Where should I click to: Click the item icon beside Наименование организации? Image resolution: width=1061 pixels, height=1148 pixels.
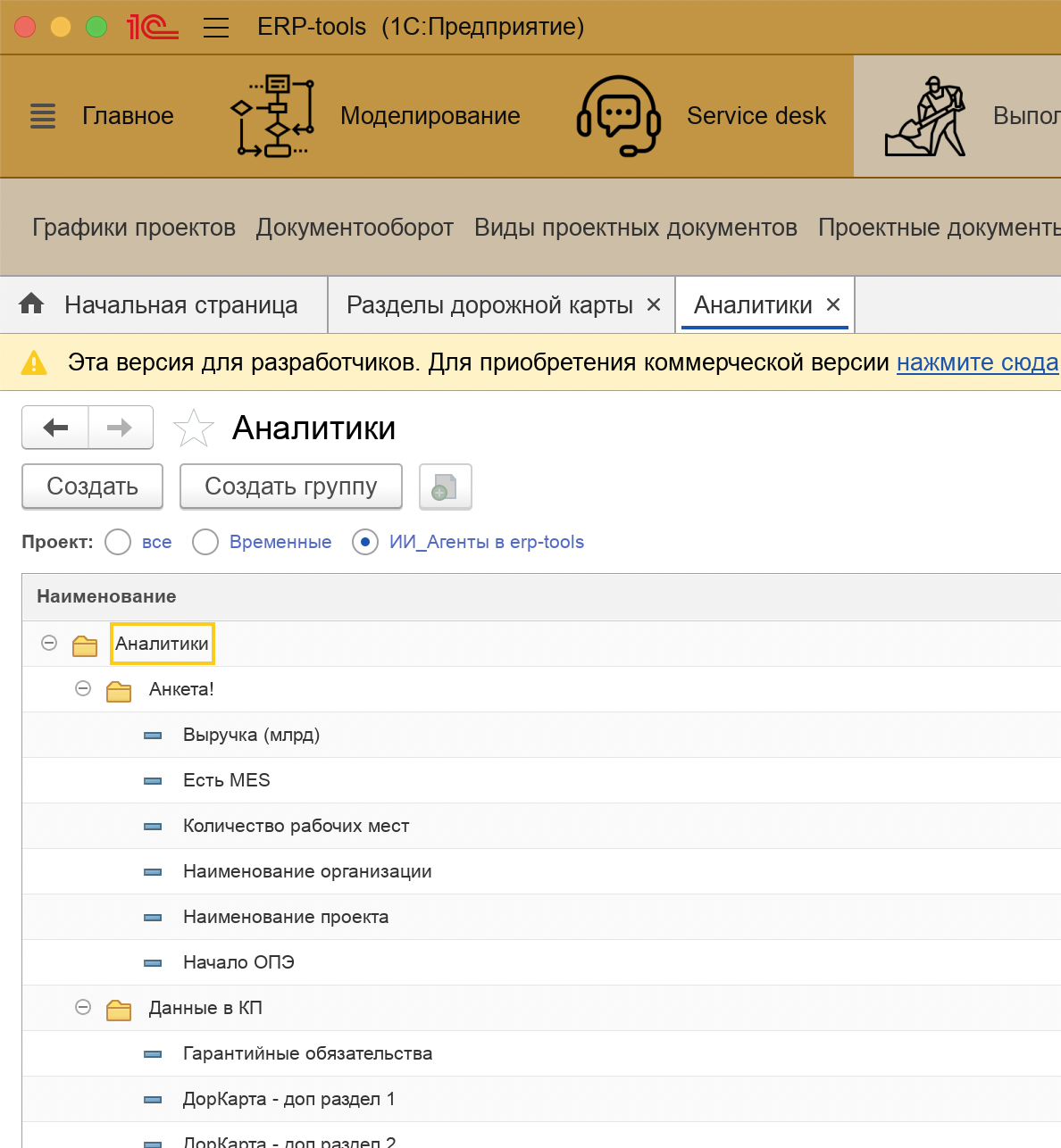pyautogui.click(x=153, y=872)
